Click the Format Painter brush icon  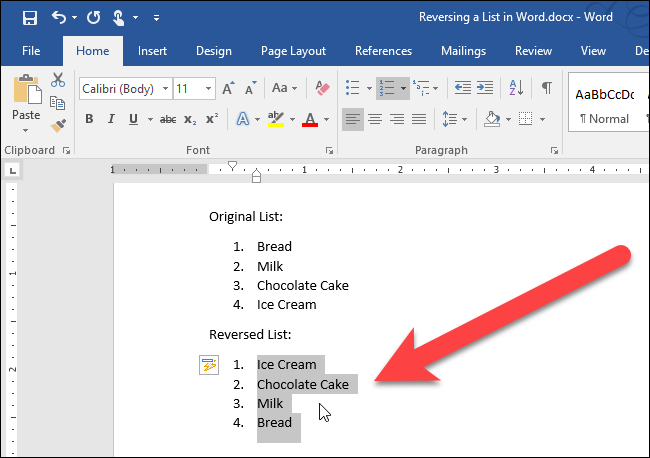click(58, 126)
